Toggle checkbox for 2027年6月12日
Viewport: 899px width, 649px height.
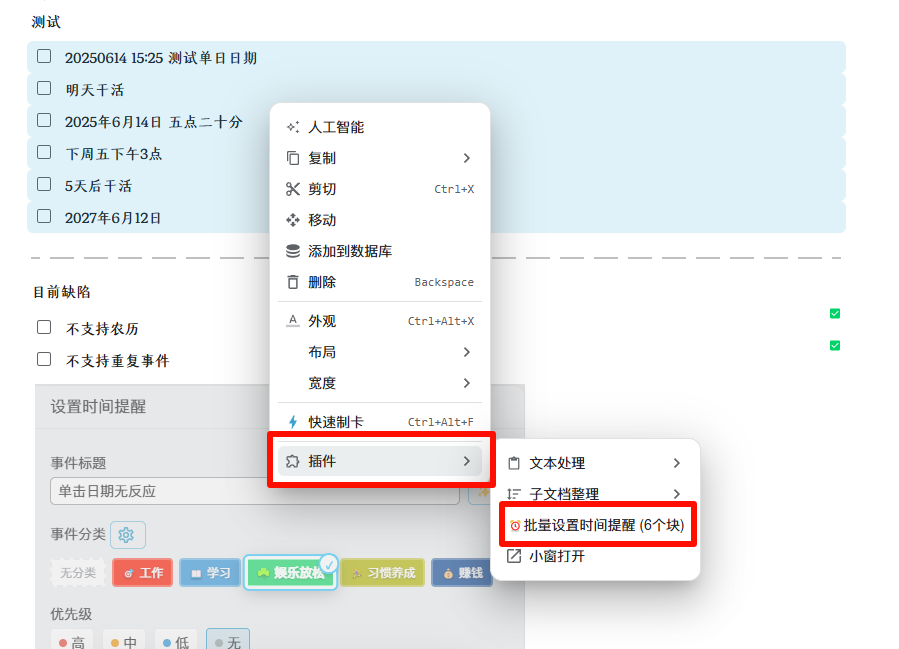pos(44,216)
